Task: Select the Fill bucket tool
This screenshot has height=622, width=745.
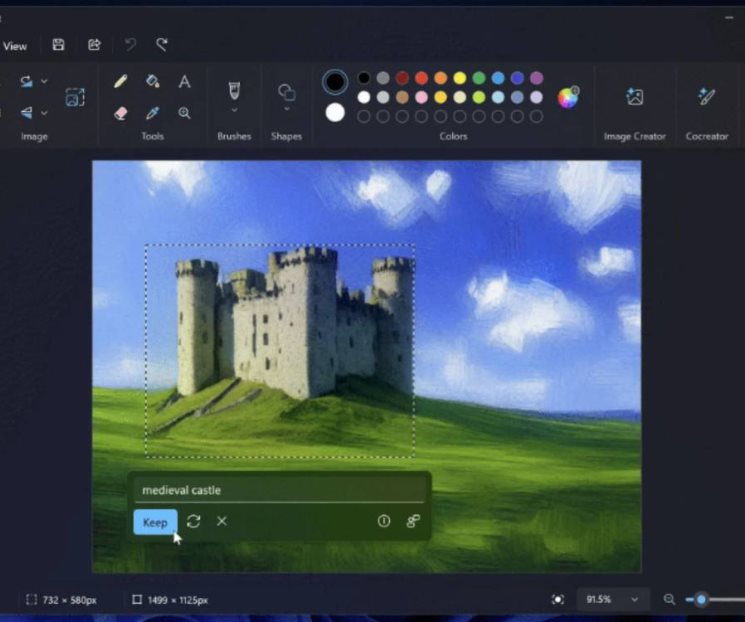Action: click(x=153, y=81)
